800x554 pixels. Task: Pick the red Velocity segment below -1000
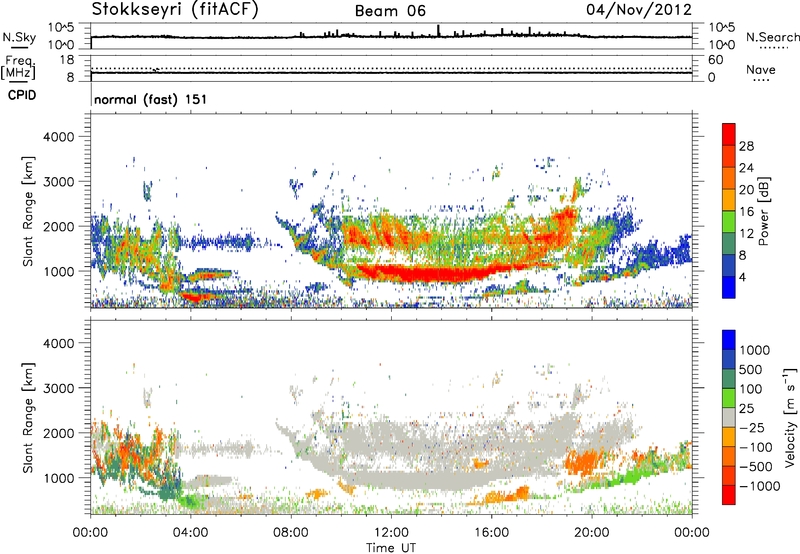(x=729, y=495)
